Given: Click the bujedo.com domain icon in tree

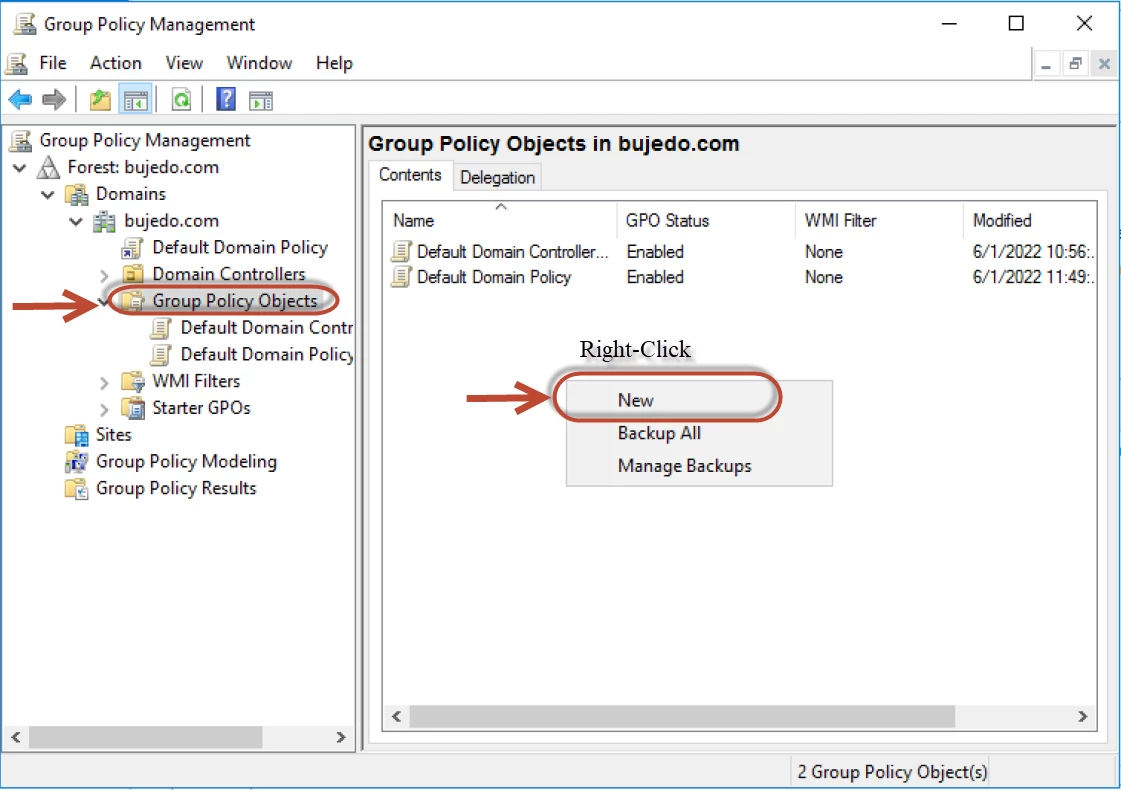Looking at the screenshot, I should point(104,222).
